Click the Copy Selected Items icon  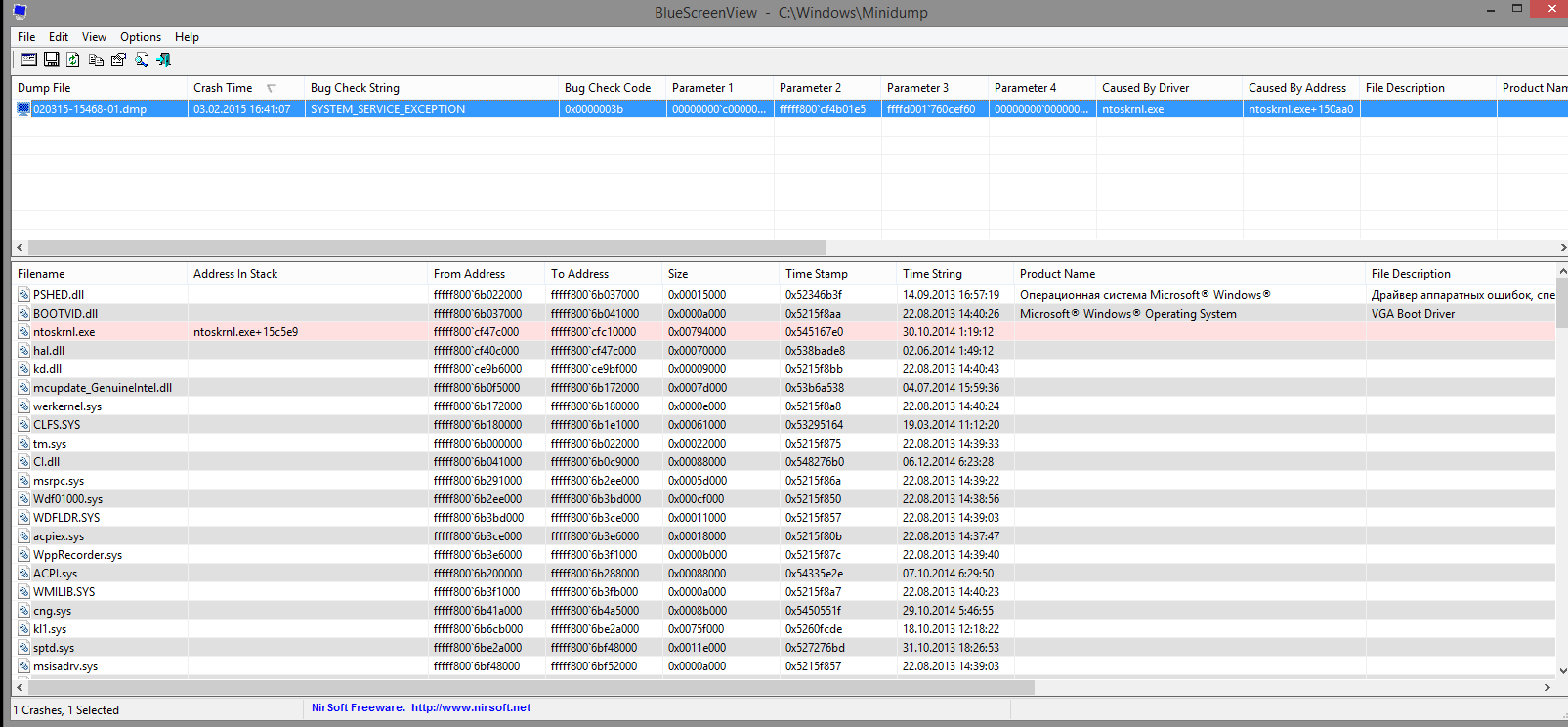tap(96, 60)
